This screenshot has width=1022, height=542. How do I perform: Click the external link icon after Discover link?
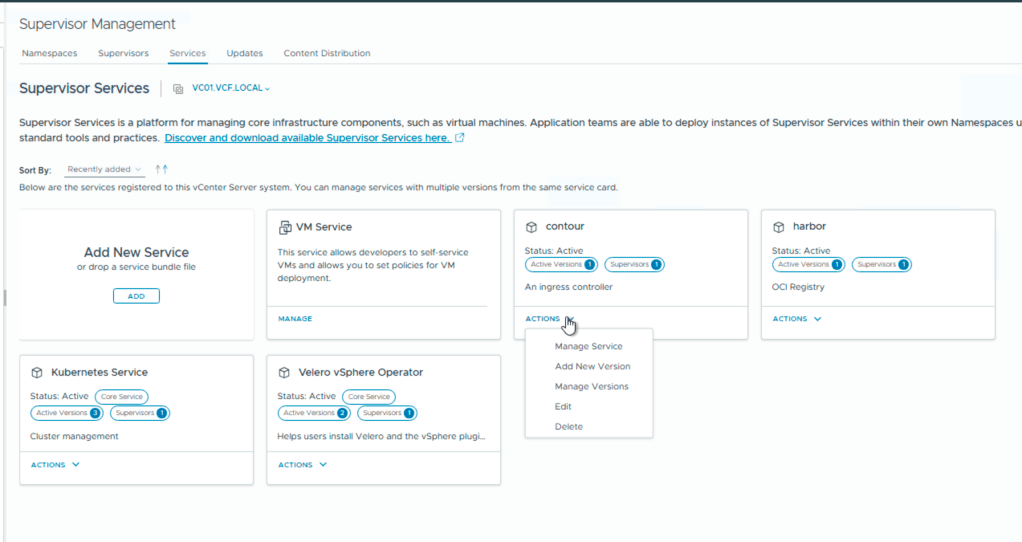point(460,138)
